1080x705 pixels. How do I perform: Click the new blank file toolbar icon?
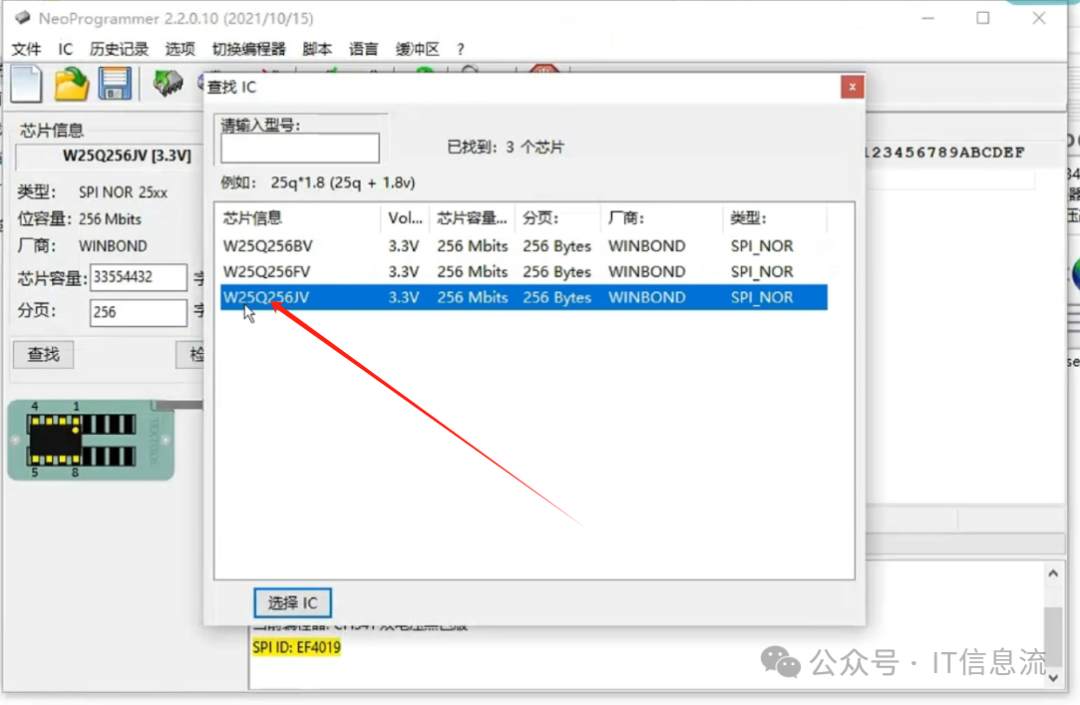click(26, 85)
